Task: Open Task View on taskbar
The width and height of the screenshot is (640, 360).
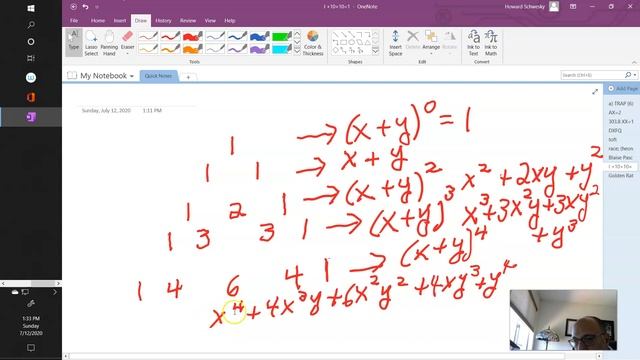Action: click(31, 58)
